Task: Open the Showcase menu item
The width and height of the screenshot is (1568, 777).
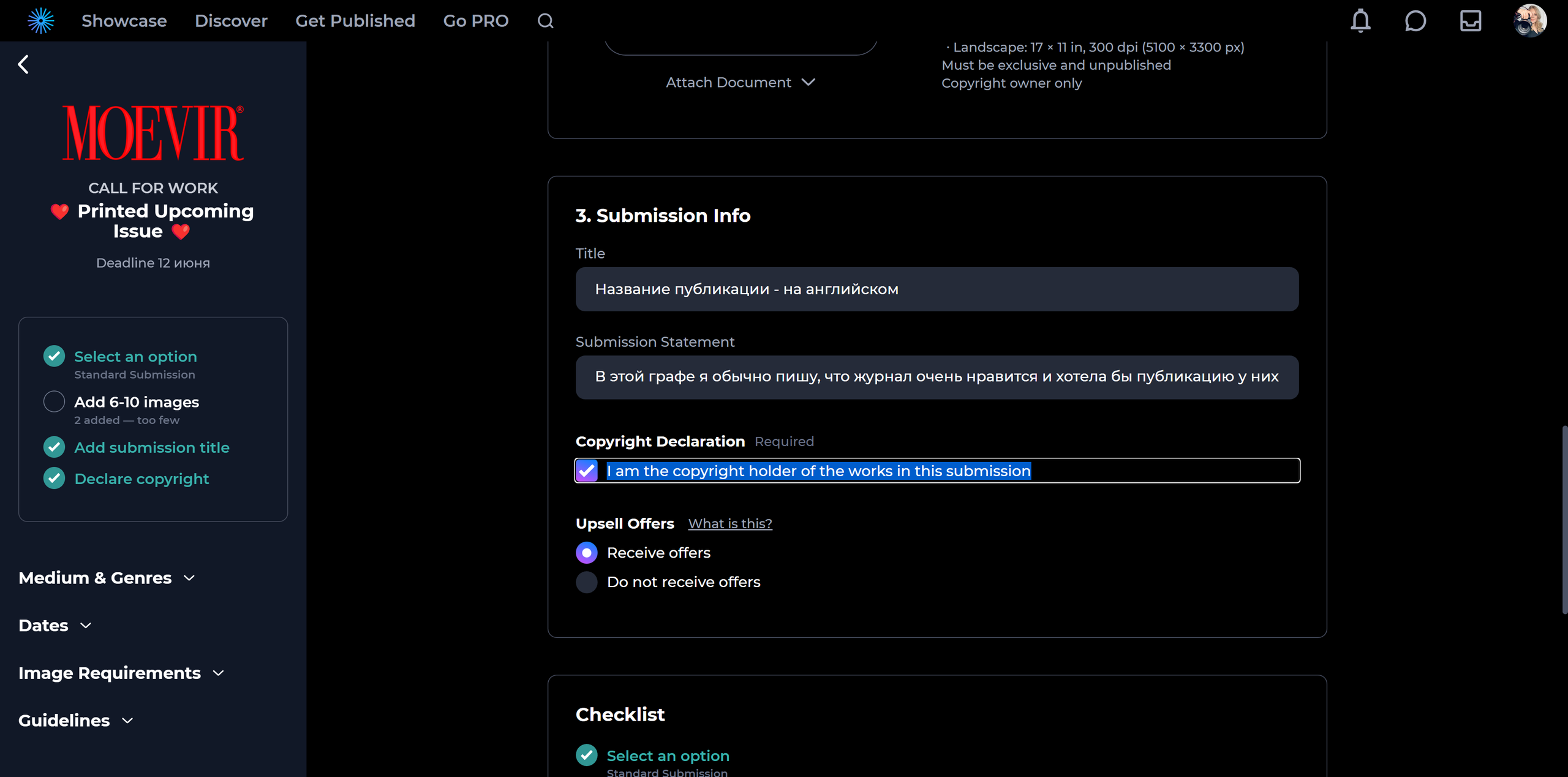Action: [124, 21]
